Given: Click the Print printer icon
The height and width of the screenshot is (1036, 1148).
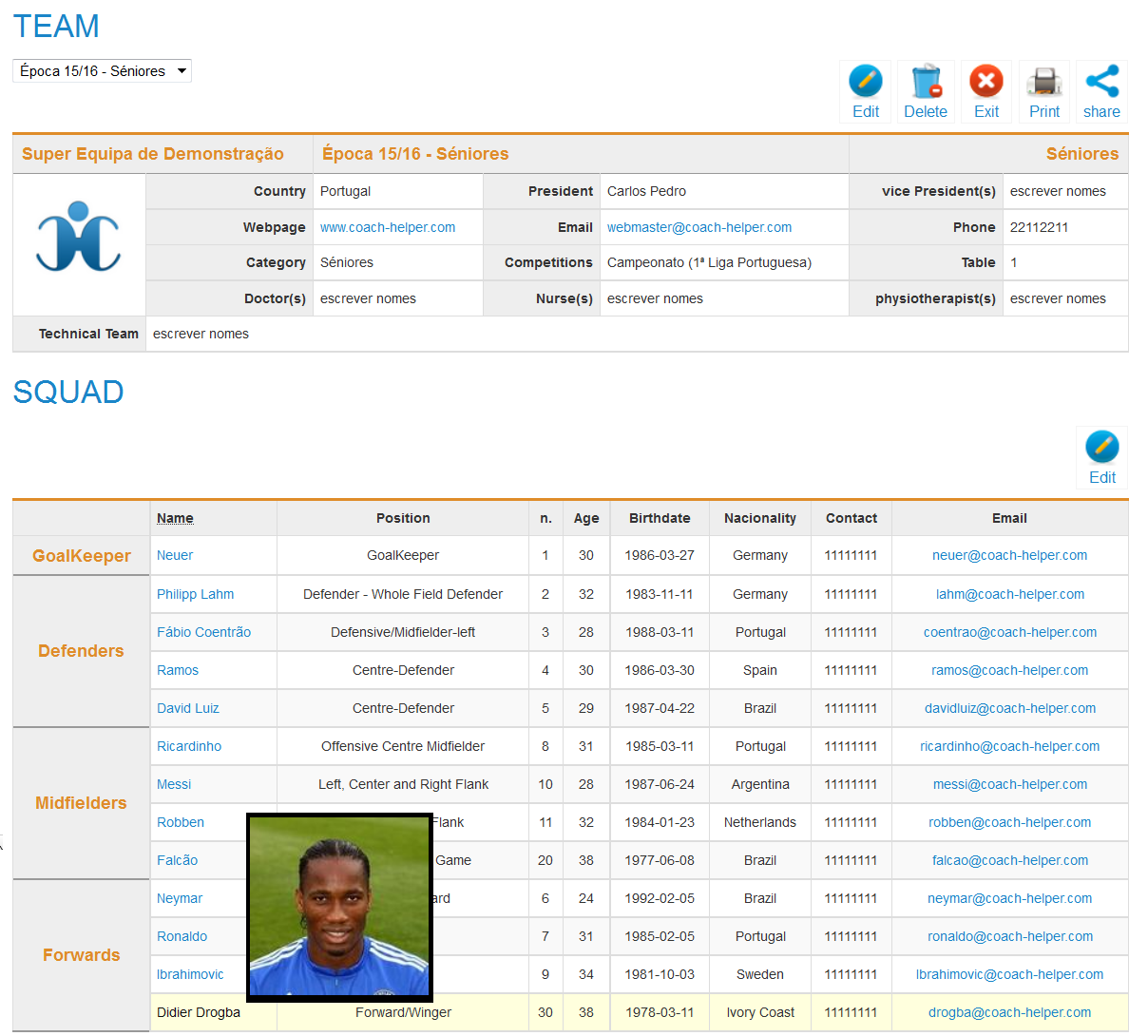Looking at the screenshot, I should click(1043, 82).
